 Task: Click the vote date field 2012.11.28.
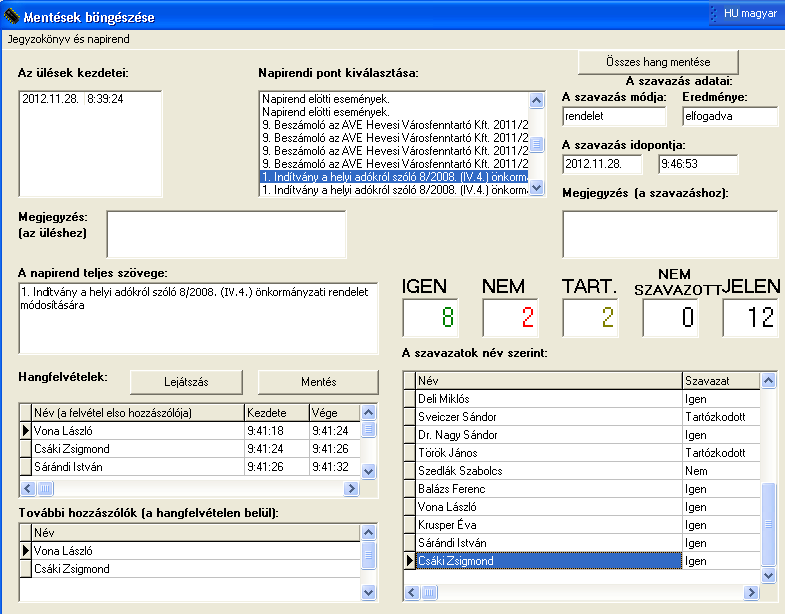(602, 164)
